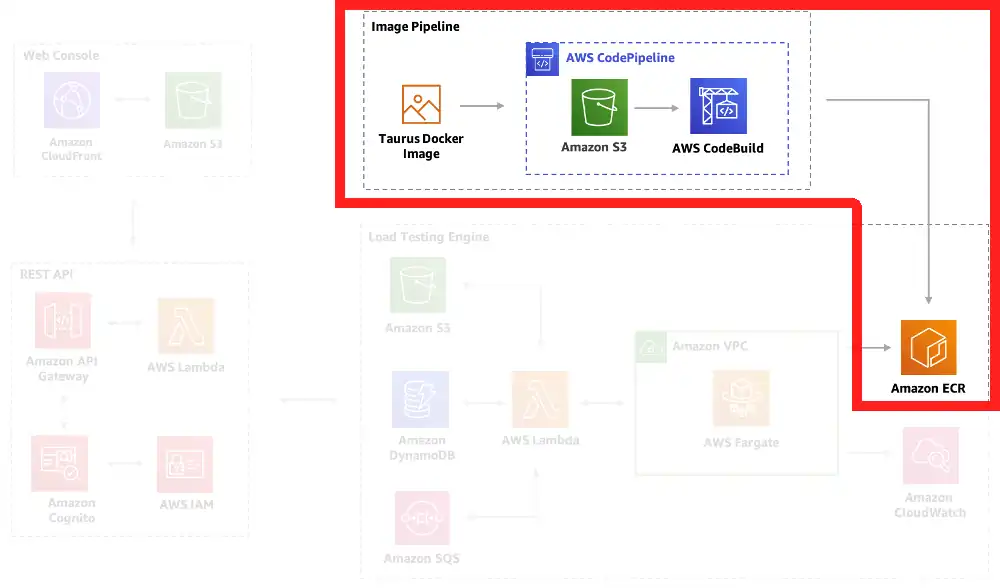Select the "REST API" group title
Image resolution: width=1000 pixels, height=588 pixels.
pyautogui.click(x=46, y=274)
